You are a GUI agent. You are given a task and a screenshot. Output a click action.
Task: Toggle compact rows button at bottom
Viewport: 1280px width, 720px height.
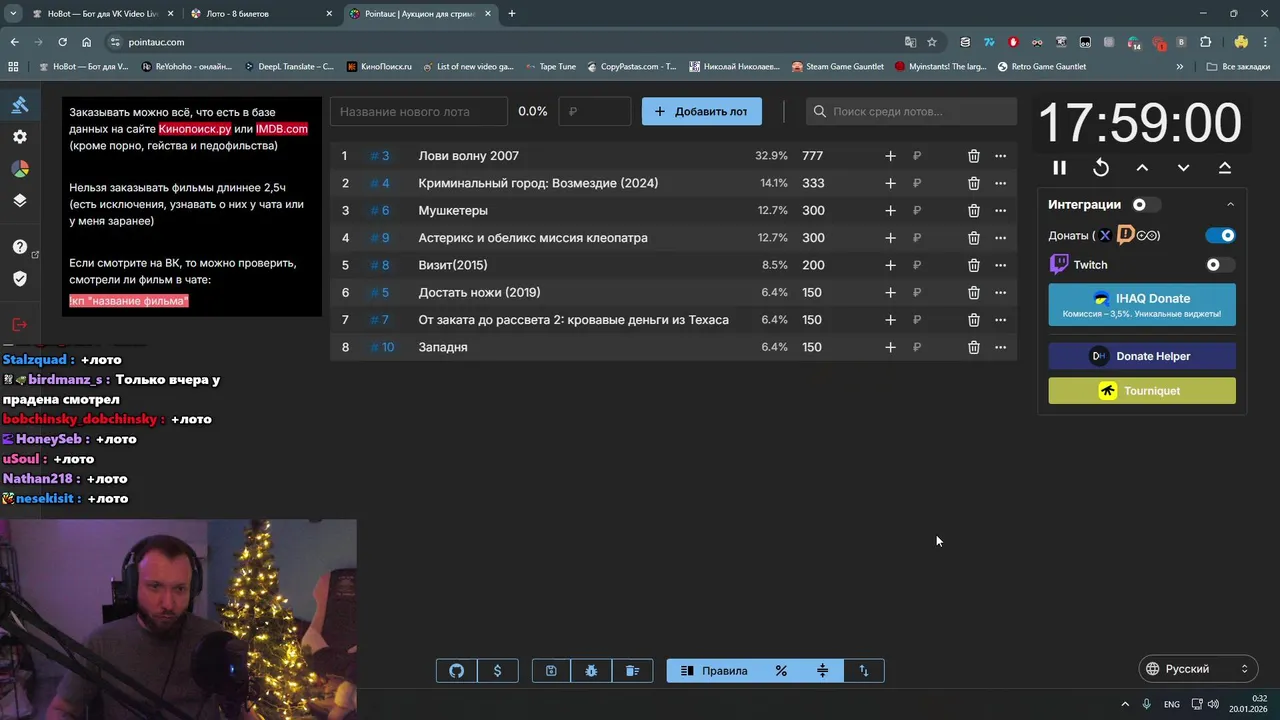823,671
